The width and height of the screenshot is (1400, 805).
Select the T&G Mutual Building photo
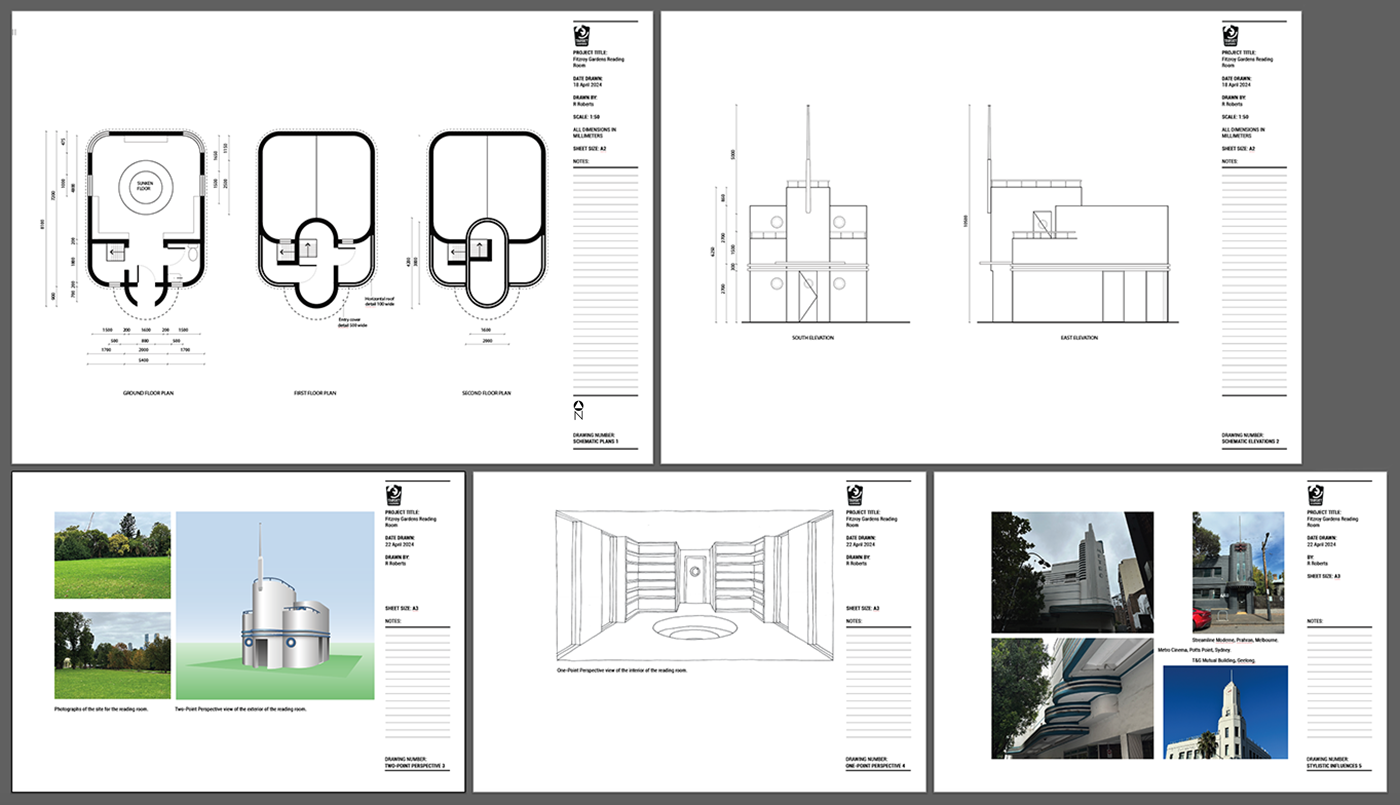[1225, 712]
